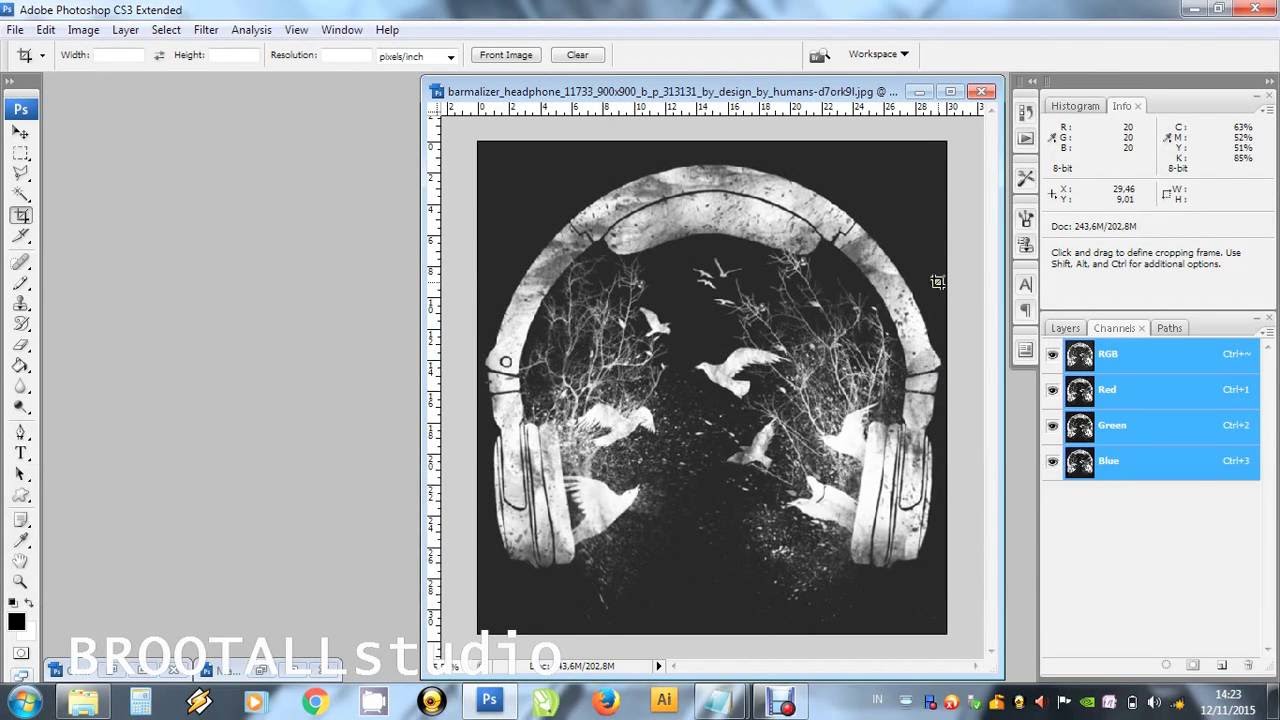Open the Layer menu
This screenshot has width=1280, height=720.
tap(126, 30)
